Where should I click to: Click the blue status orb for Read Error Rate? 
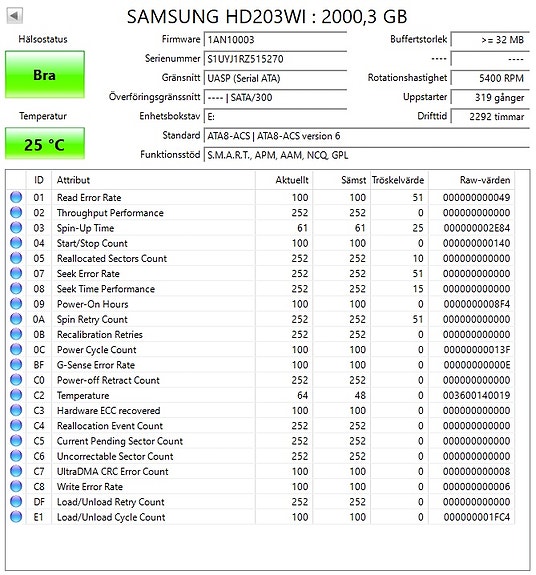16,197
